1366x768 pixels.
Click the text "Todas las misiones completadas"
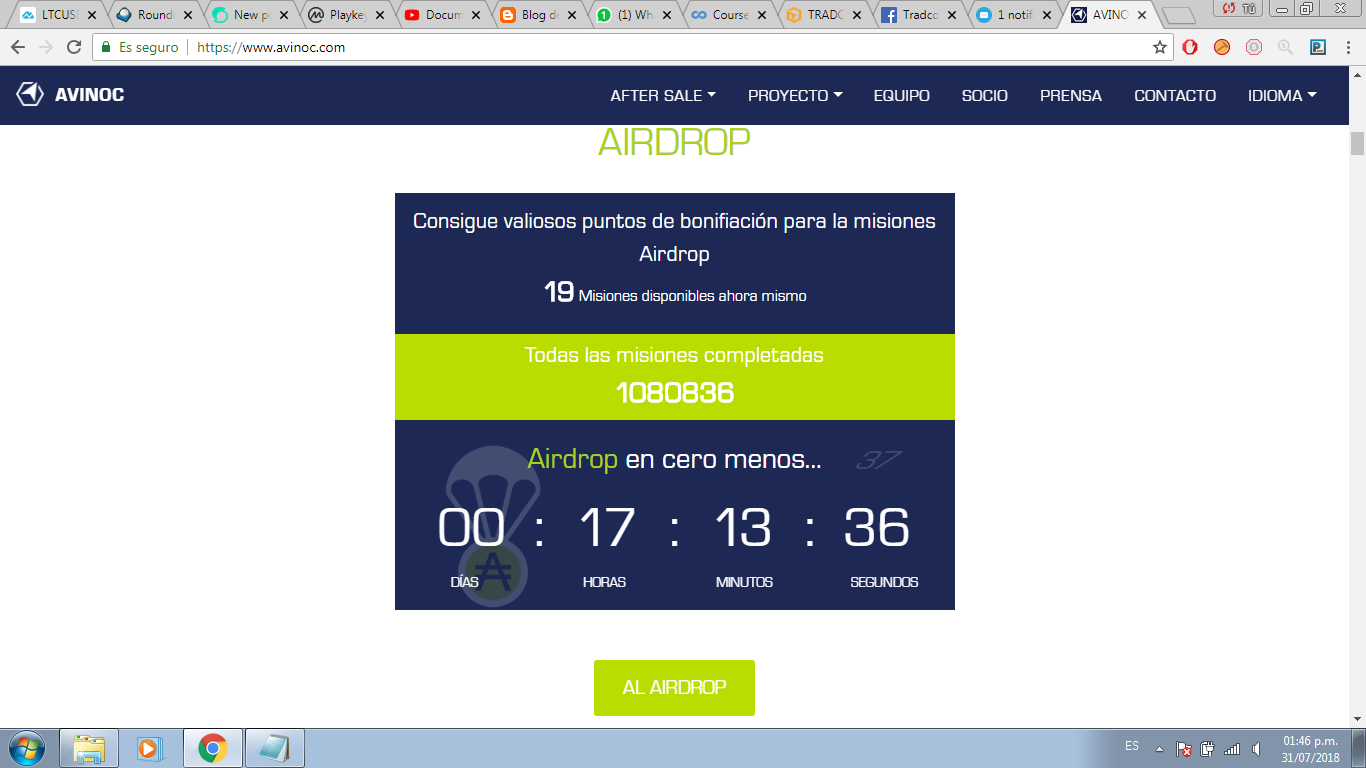[674, 355]
